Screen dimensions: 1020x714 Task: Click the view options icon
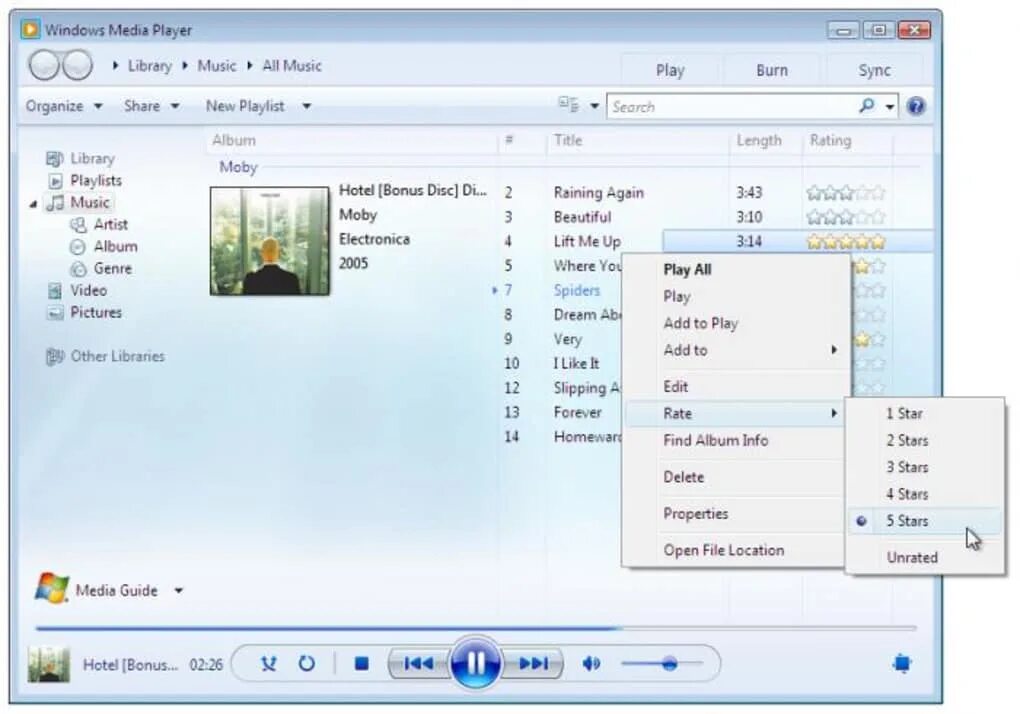(x=569, y=105)
